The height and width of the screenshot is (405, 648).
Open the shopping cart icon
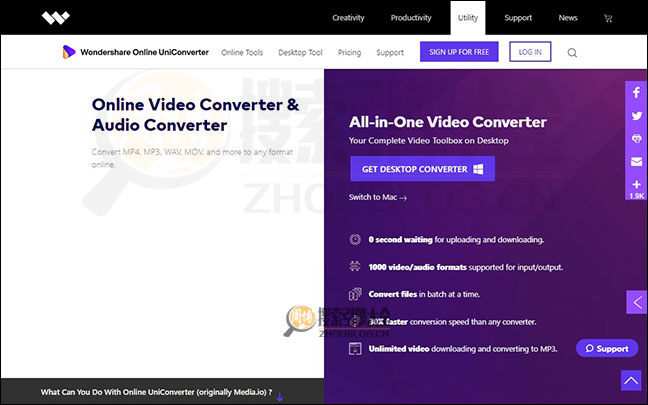coord(608,18)
